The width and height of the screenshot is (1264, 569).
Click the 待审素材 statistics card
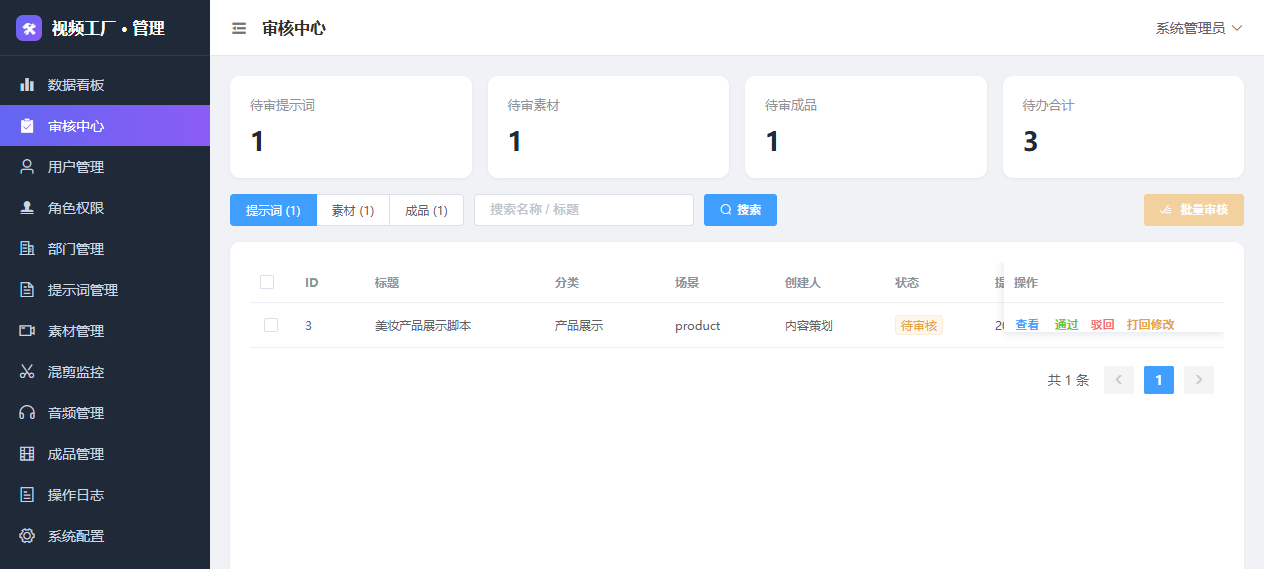pos(608,127)
